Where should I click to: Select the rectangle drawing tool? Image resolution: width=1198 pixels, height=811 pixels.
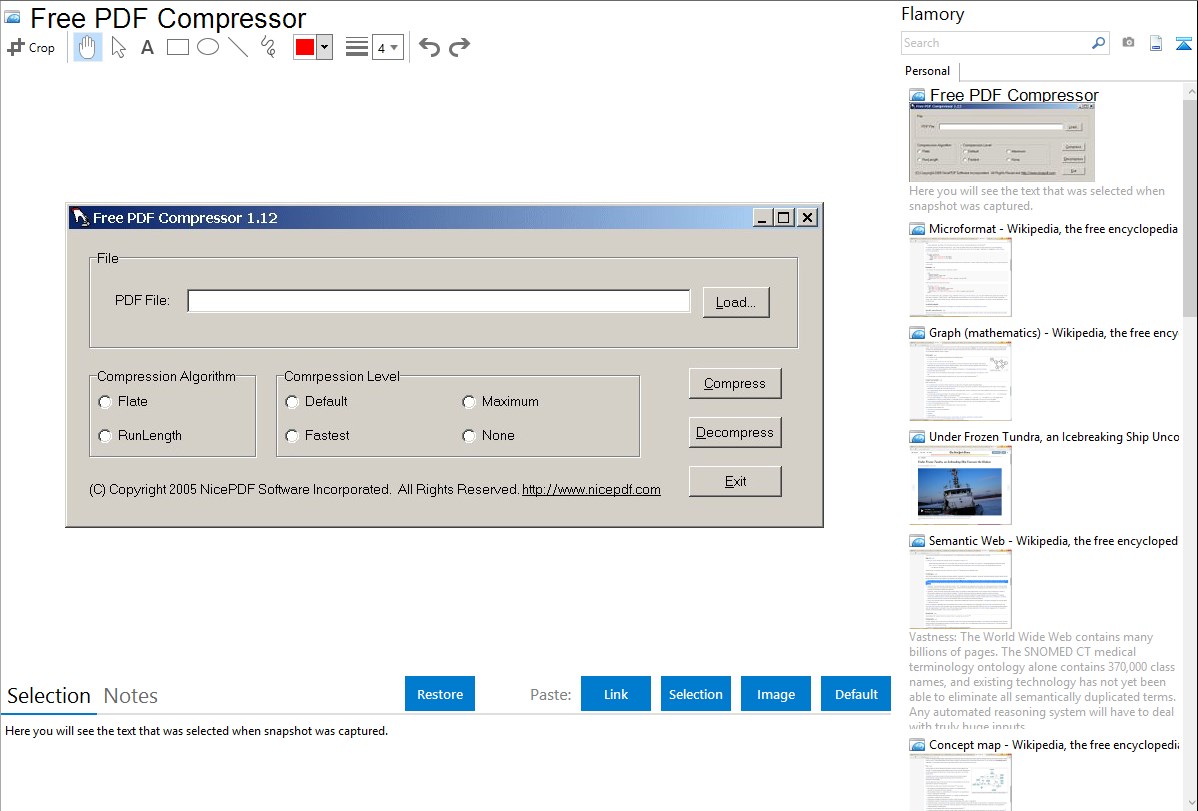click(177, 47)
